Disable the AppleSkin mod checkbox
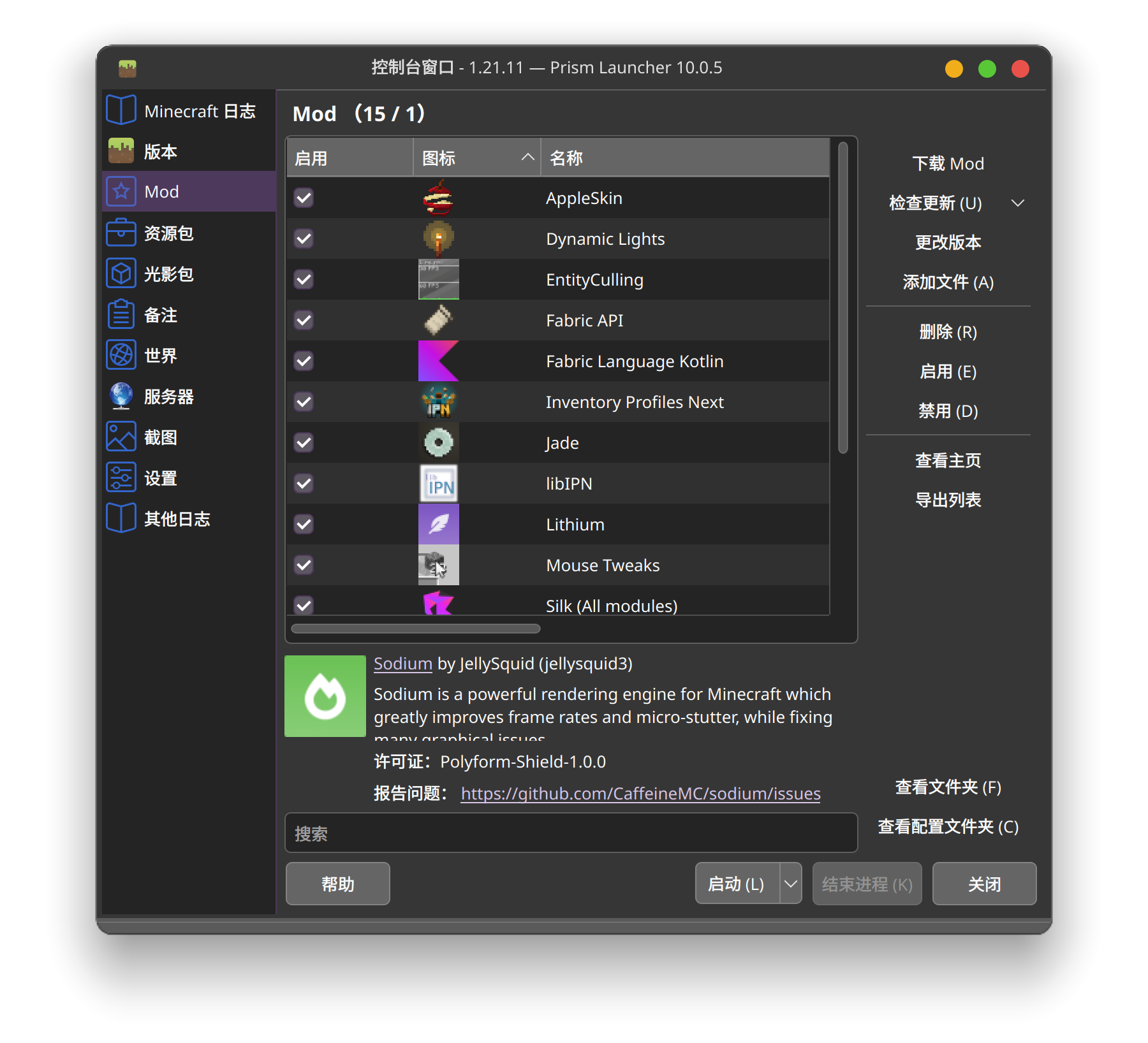The width and height of the screenshot is (1148, 1043). point(304,198)
